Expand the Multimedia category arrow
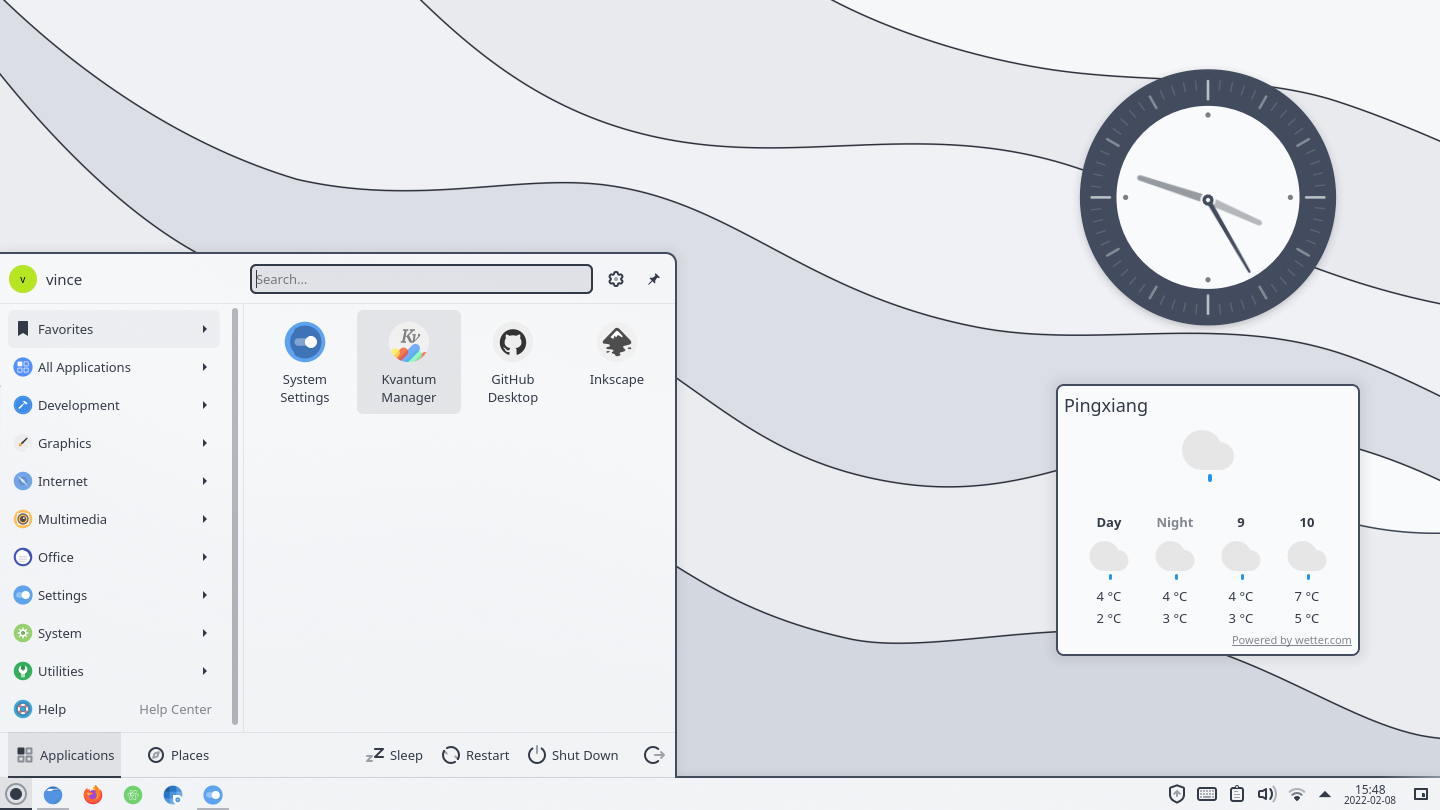1440x810 pixels. pos(204,519)
